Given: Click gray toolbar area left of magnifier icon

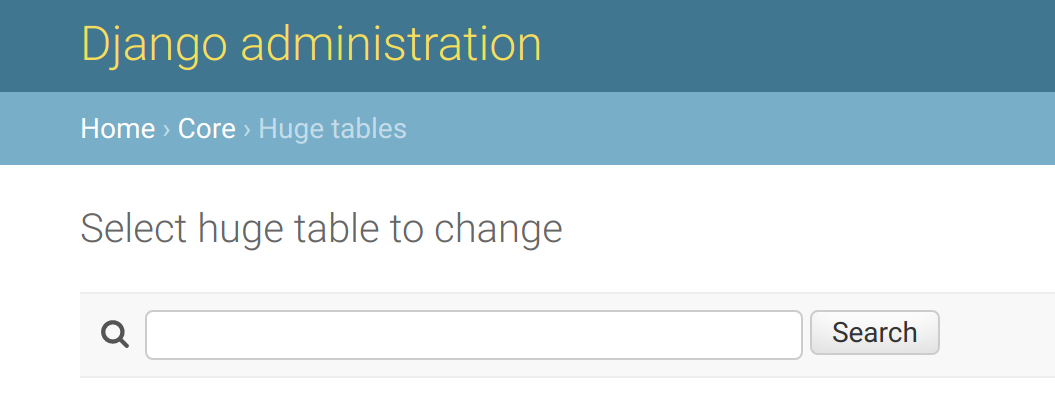Looking at the screenshot, I should click(90, 335).
